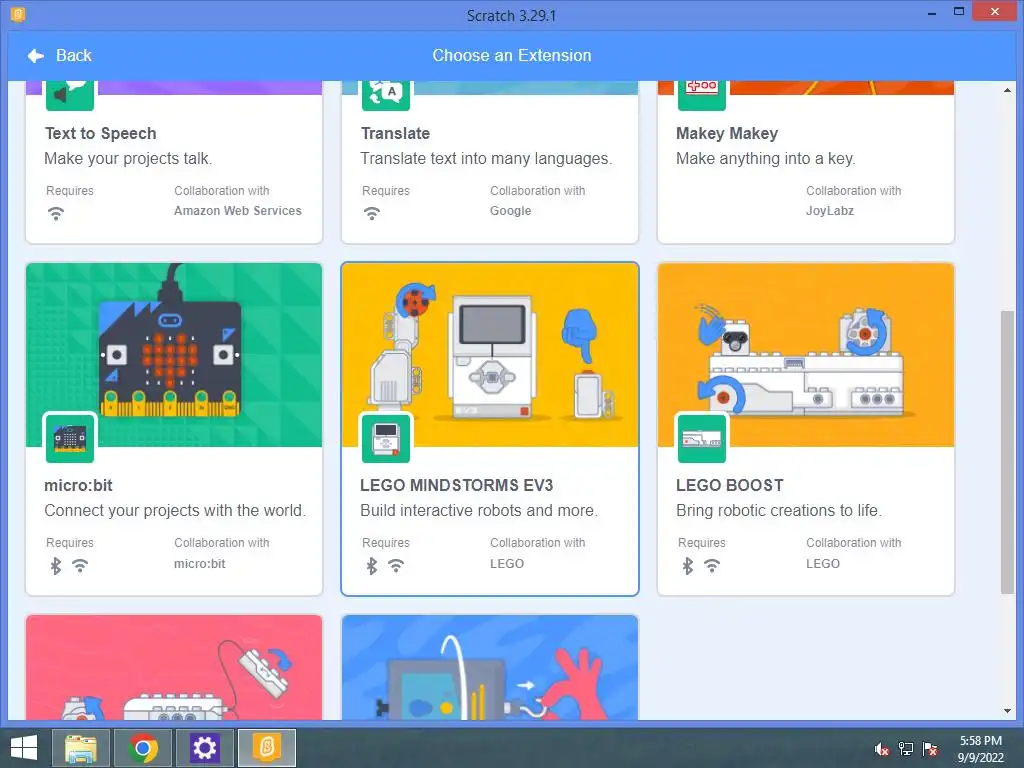Click 'LEGO' collaboration text on EV3 card
Viewport: 1024px width, 768px height.
[507, 564]
